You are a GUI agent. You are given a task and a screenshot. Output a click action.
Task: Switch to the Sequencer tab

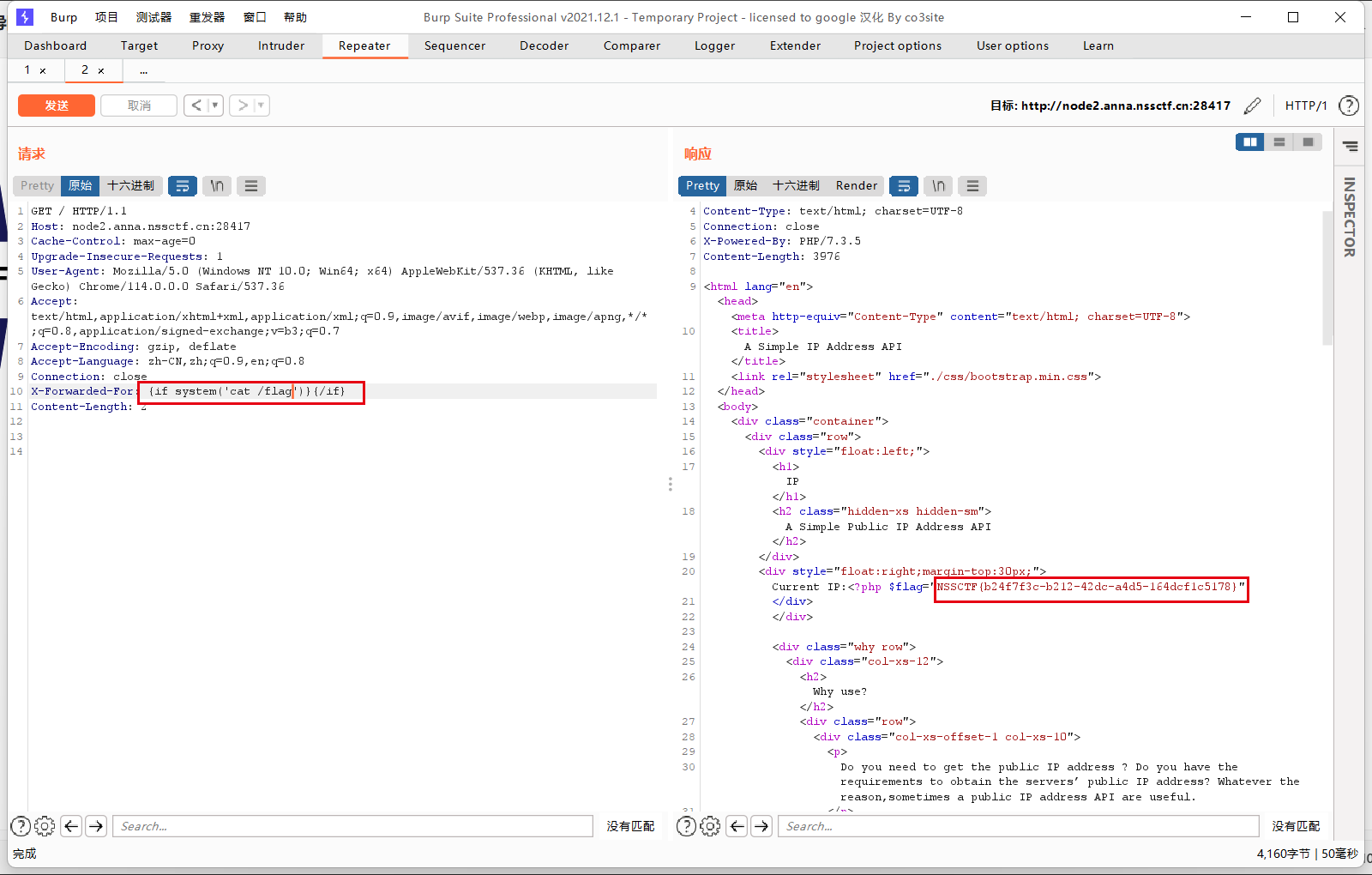(x=454, y=45)
